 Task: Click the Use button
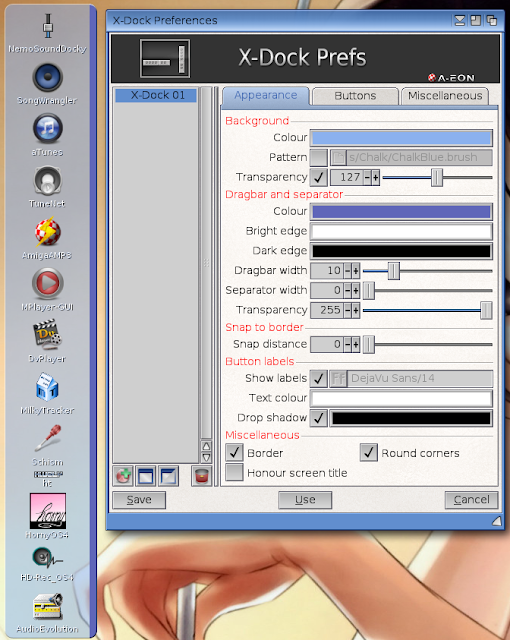[305, 500]
